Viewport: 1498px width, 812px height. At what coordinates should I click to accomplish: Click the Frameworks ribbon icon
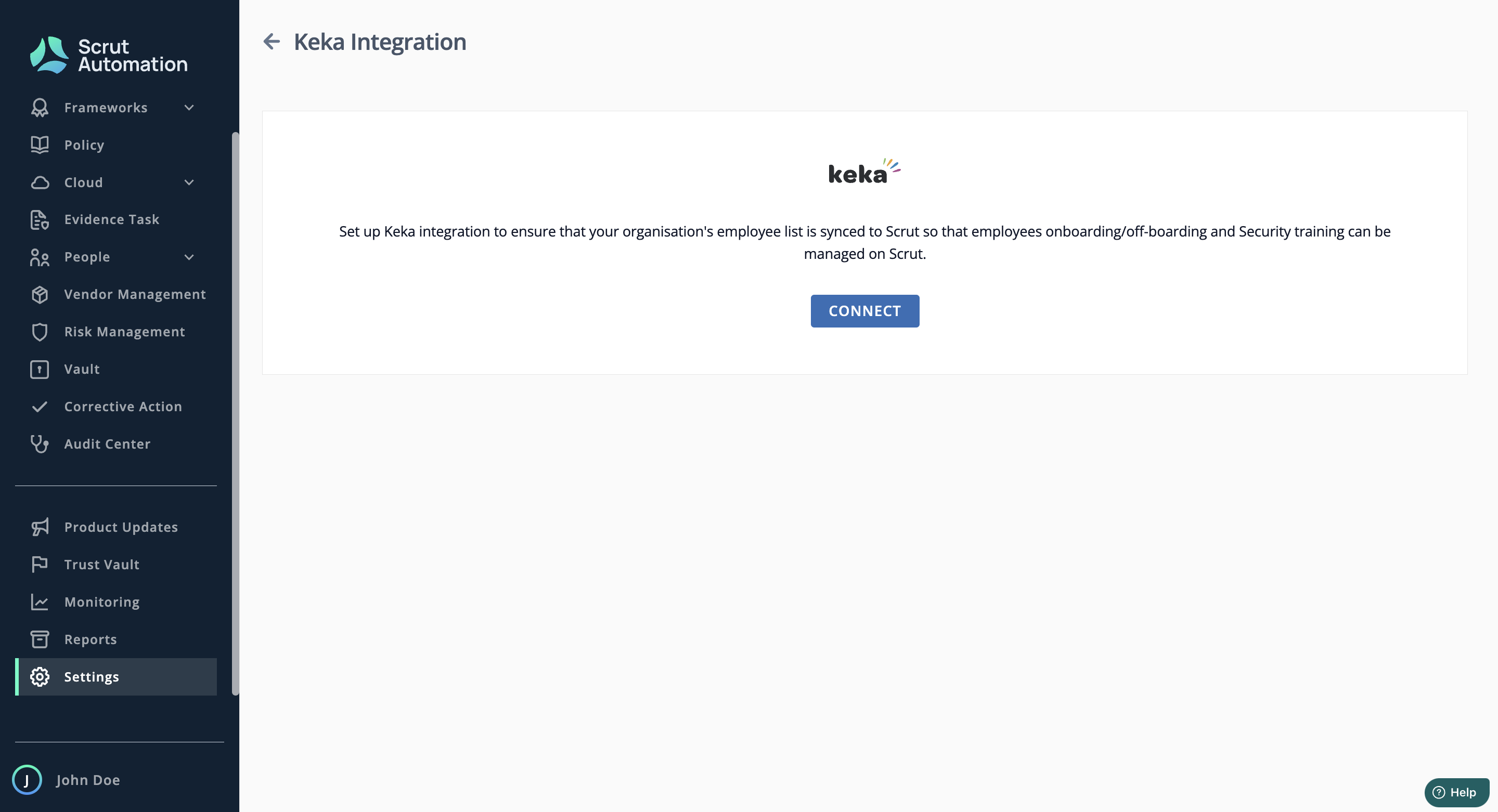pos(40,108)
